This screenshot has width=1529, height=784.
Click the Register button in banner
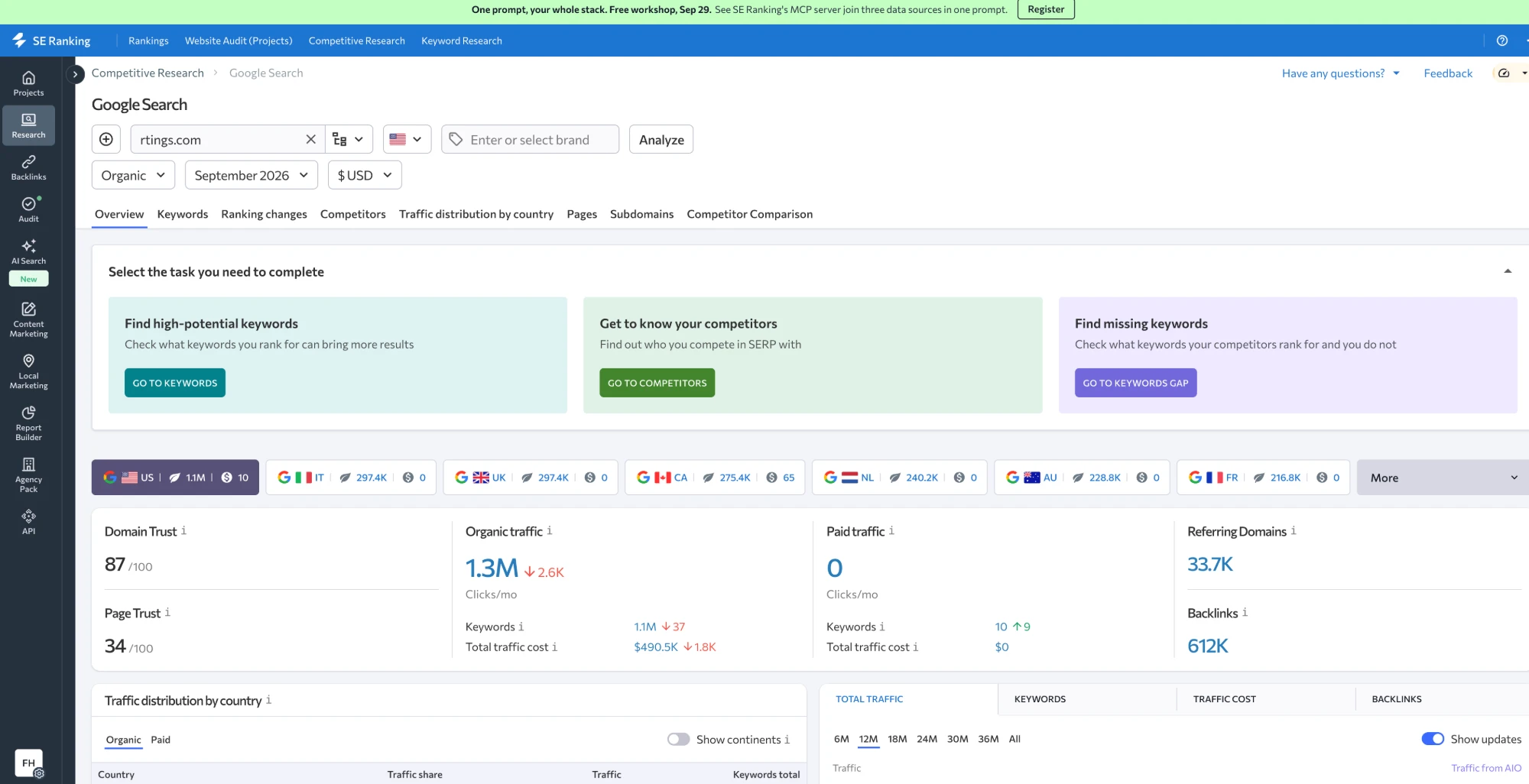pyautogui.click(x=1046, y=9)
